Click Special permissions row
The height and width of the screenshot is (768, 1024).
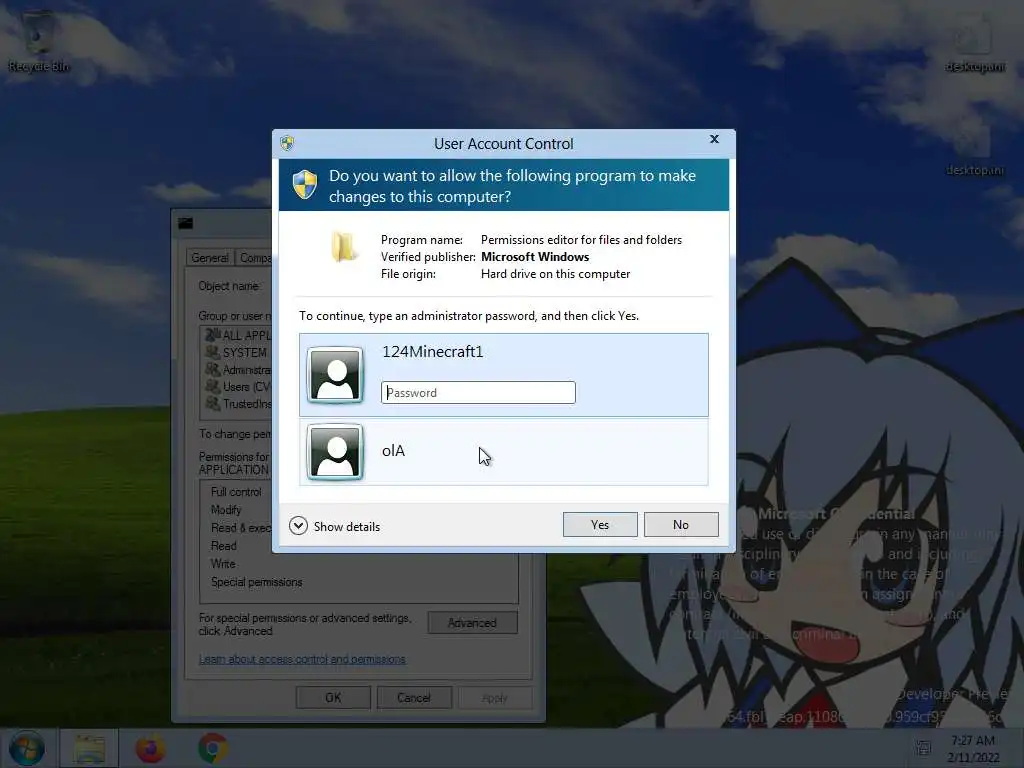pos(257,582)
